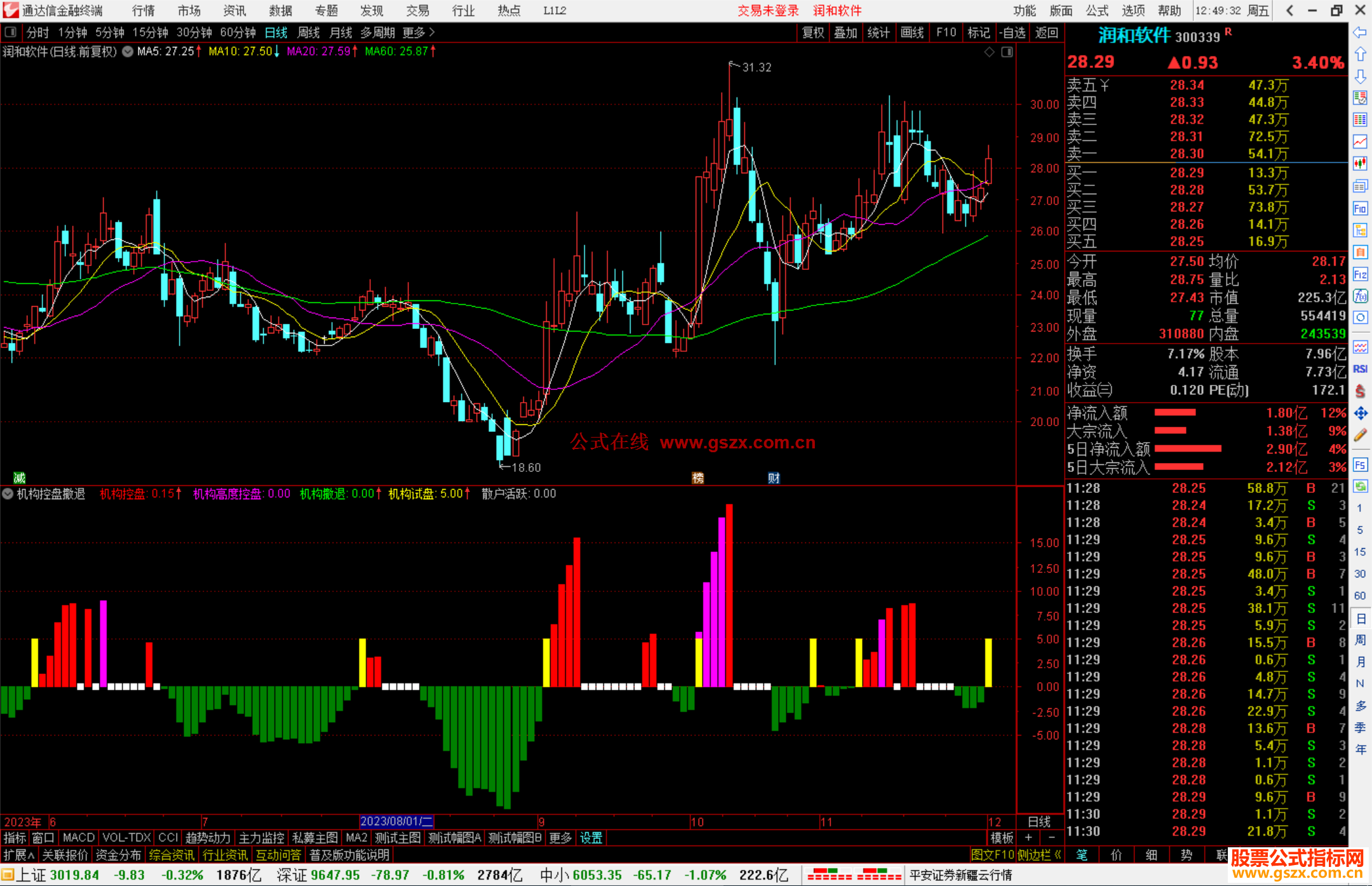1372x886 pixels.
Task: Select the pencil drawing tool icon
Action: (1360, 435)
